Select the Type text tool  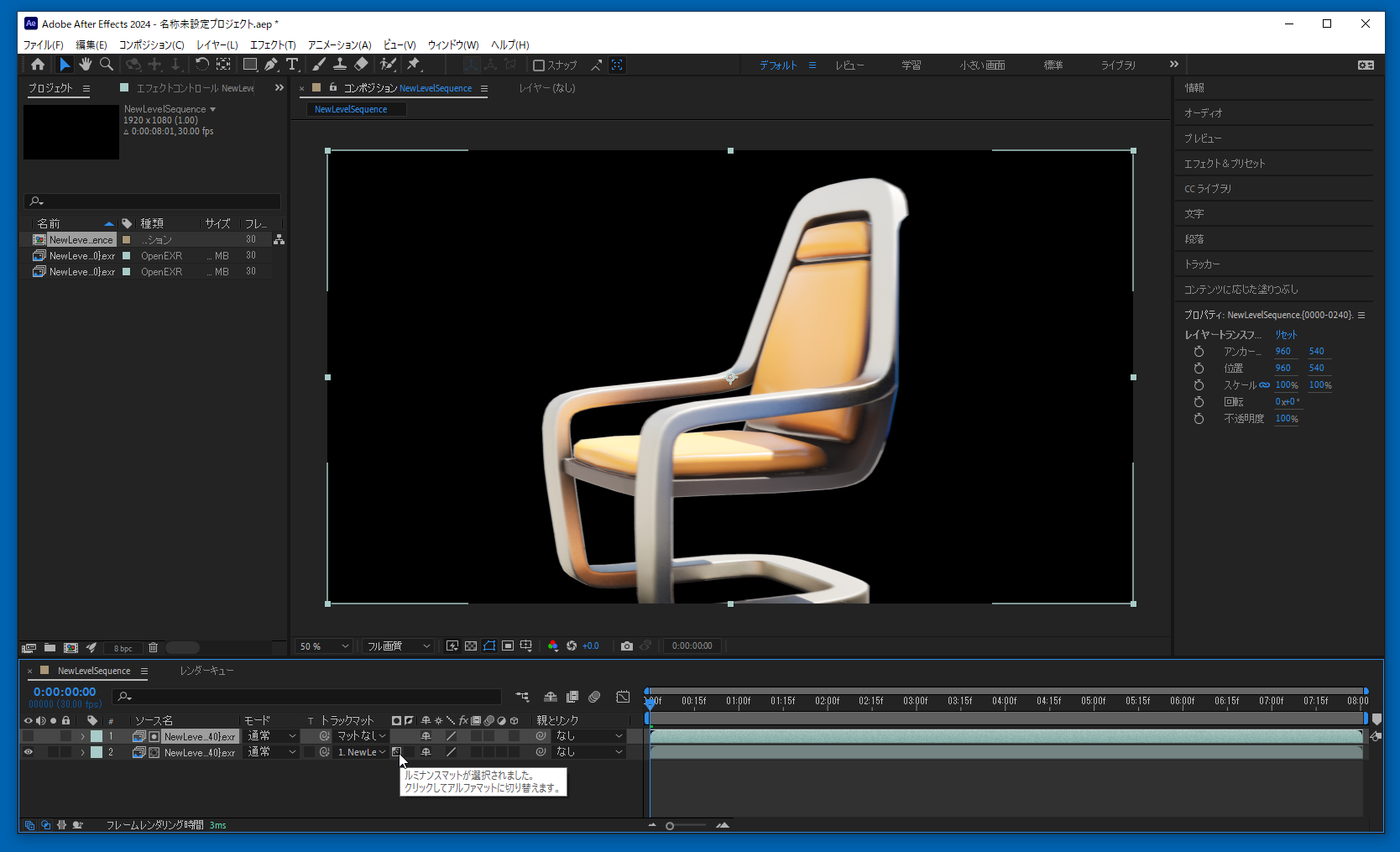[x=292, y=65]
